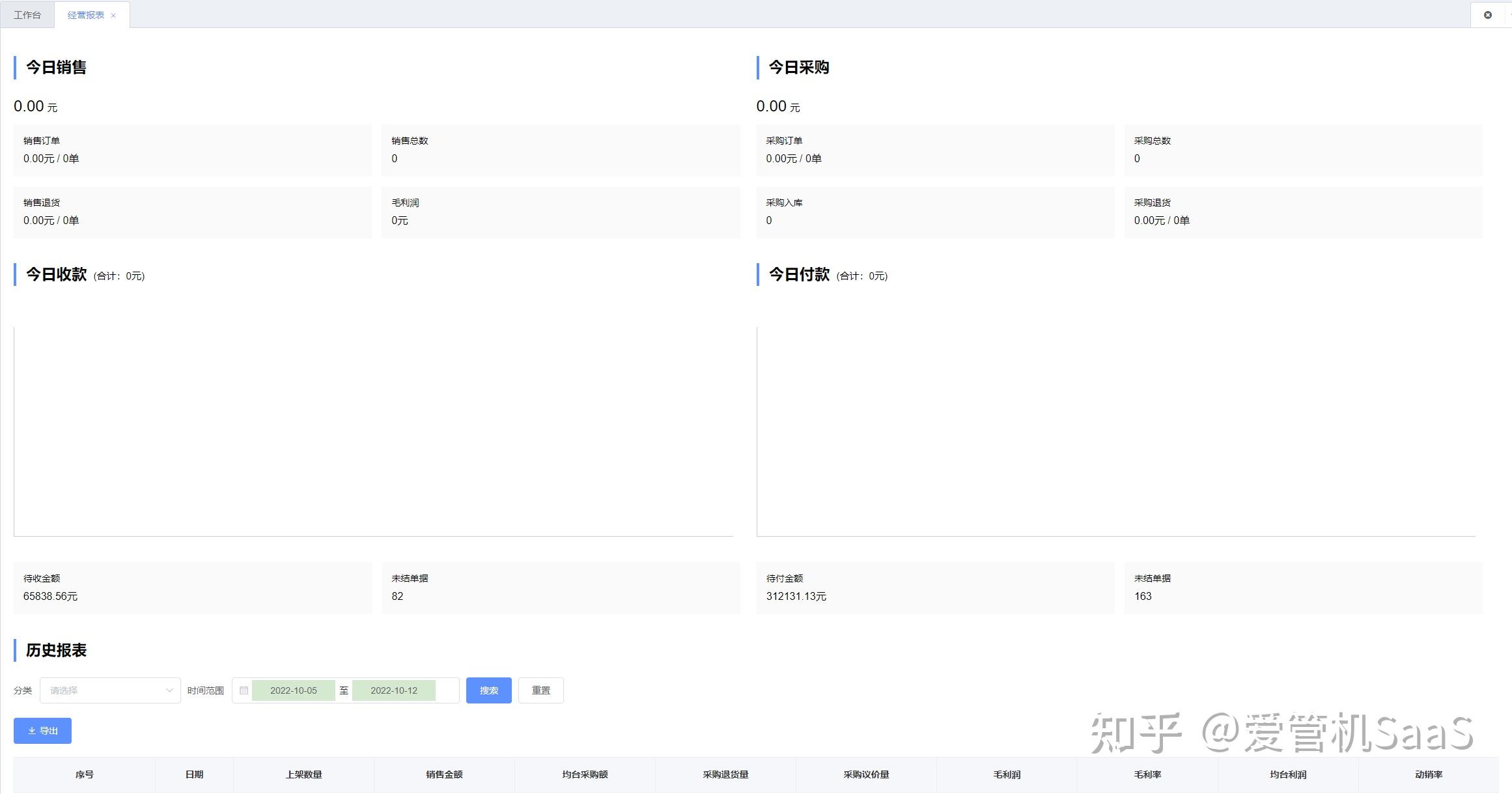Image resolution: width=1512 pixels, height=794 pixels.
Task: Click the 动销率 column header
Action: point(1429,774)
